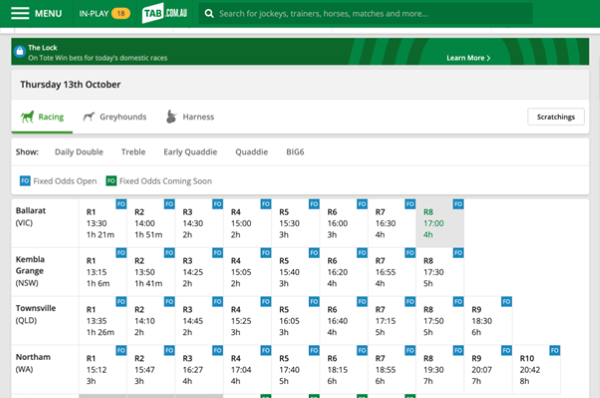Select the Racing horse icon
The image size is (600, 398).
coord(28,117)
